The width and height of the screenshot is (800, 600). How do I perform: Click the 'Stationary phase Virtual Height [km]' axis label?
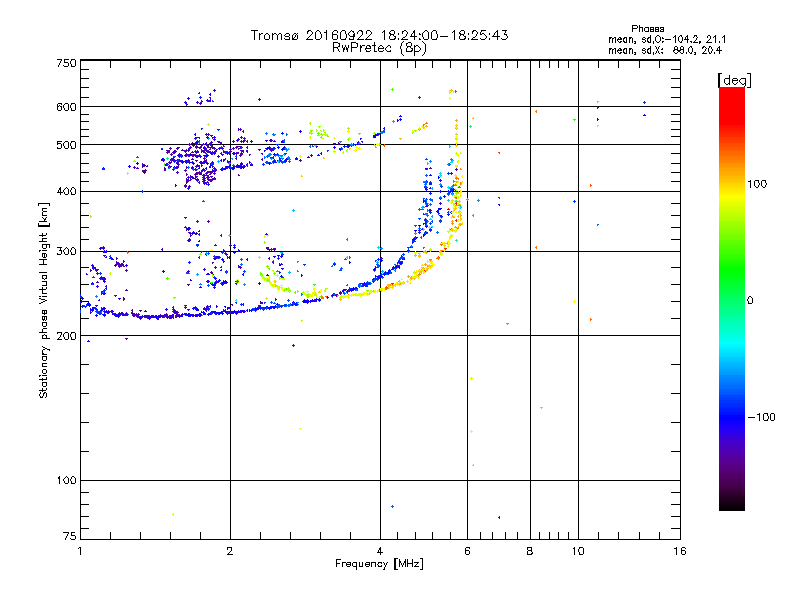[x=44, y=300]
